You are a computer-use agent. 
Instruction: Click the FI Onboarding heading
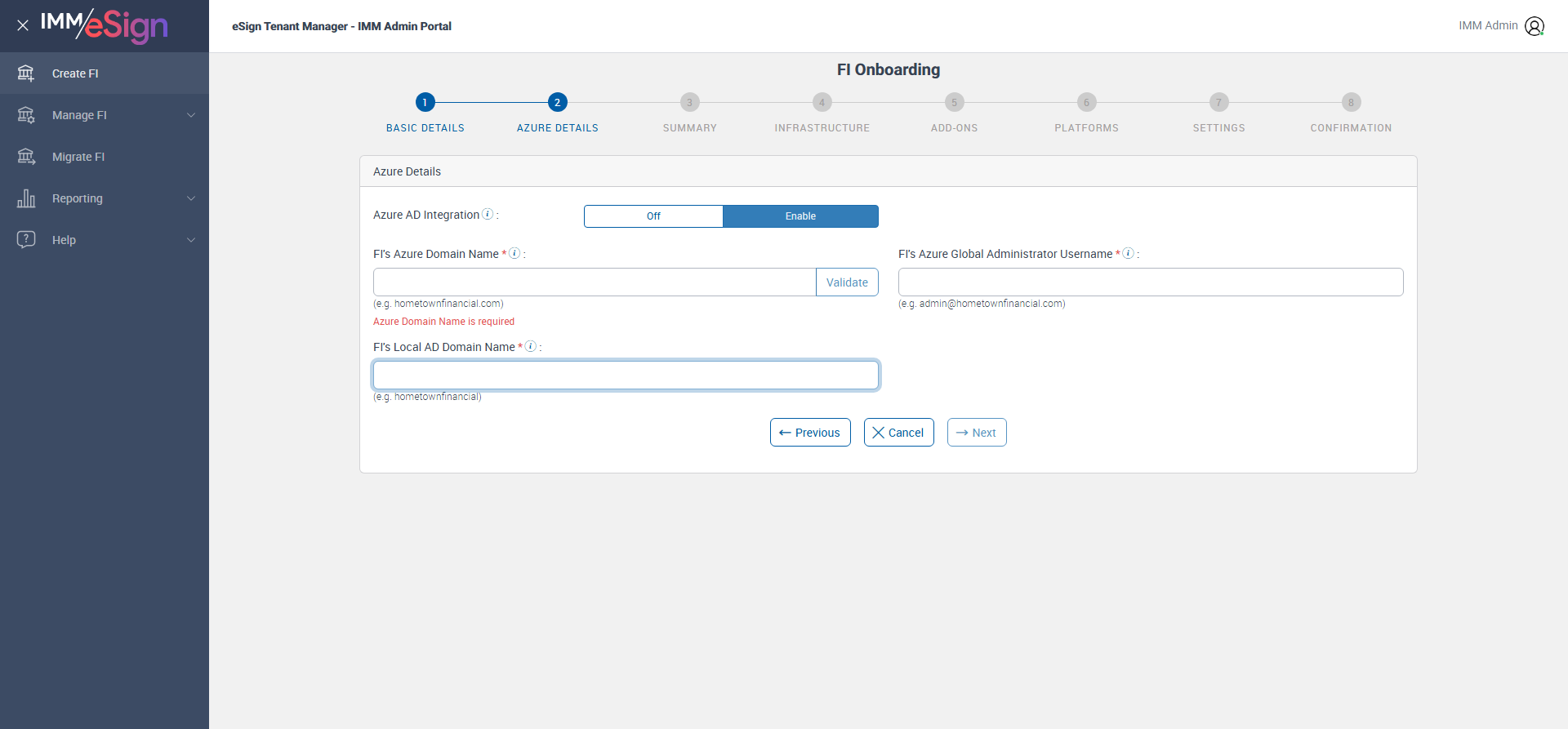[889, 69]
